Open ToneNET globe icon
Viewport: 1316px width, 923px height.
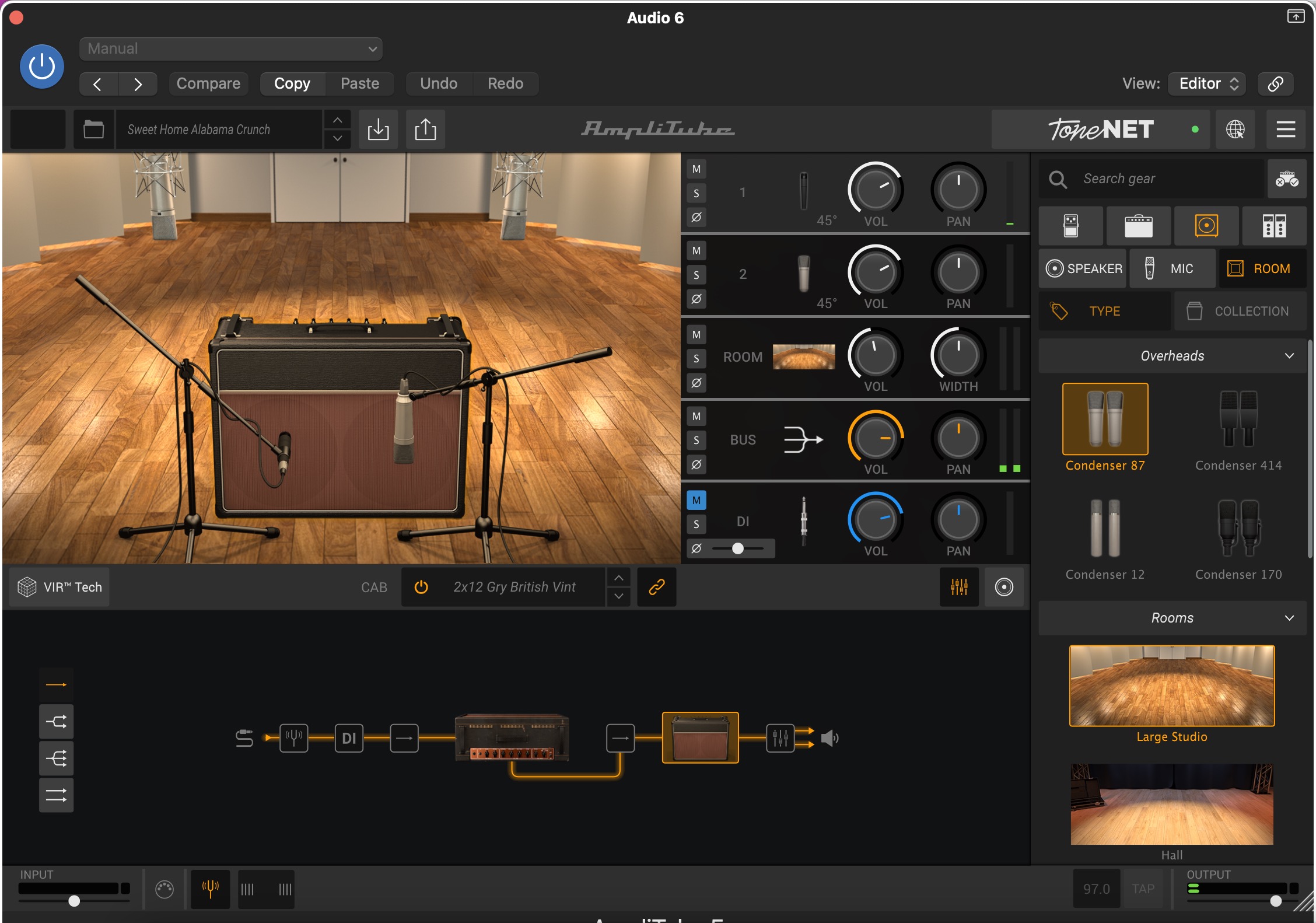(x=1235, y=129)
